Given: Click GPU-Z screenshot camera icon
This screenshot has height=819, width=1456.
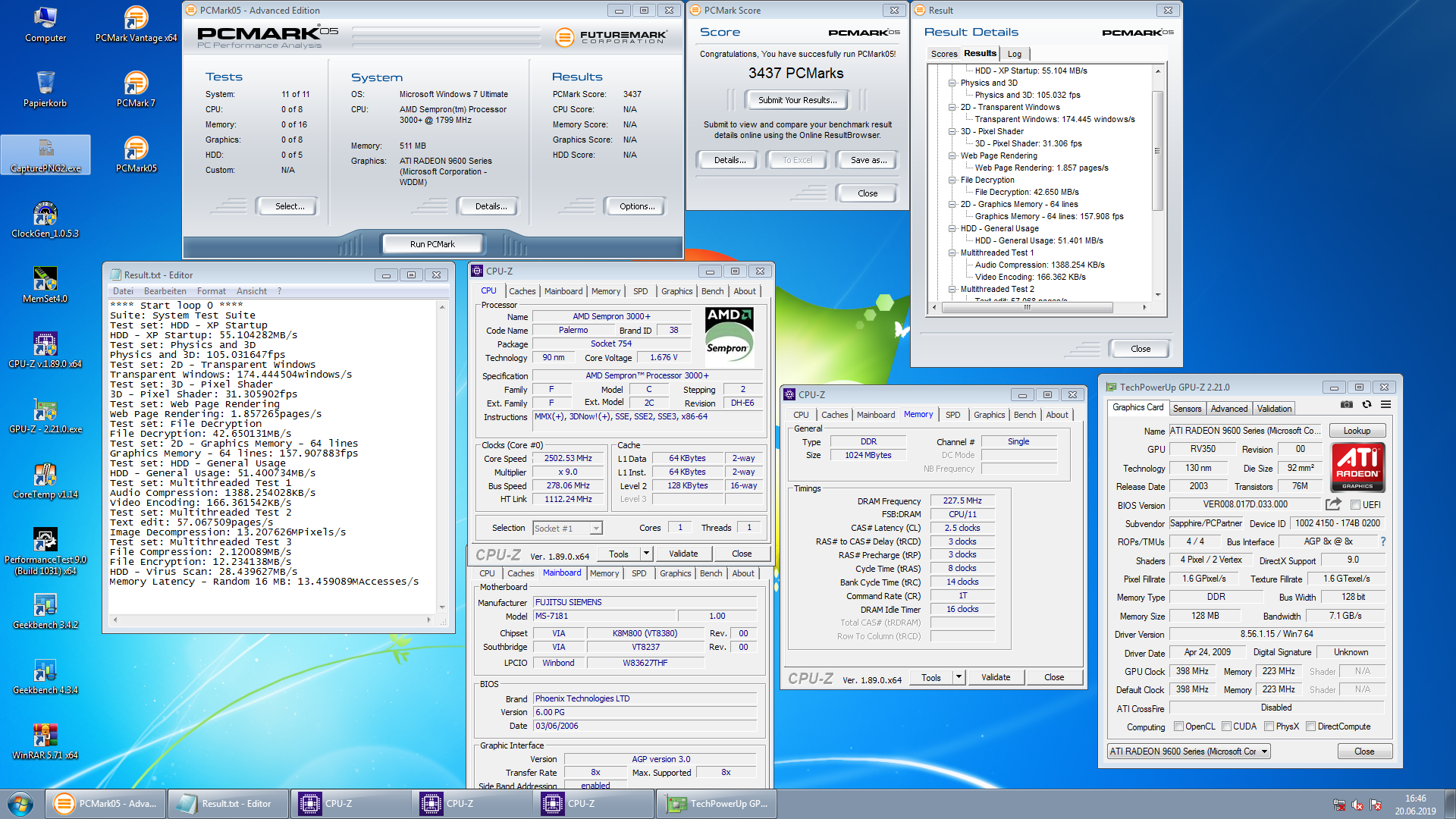Looking at the screenshot, I should 1347,405.
